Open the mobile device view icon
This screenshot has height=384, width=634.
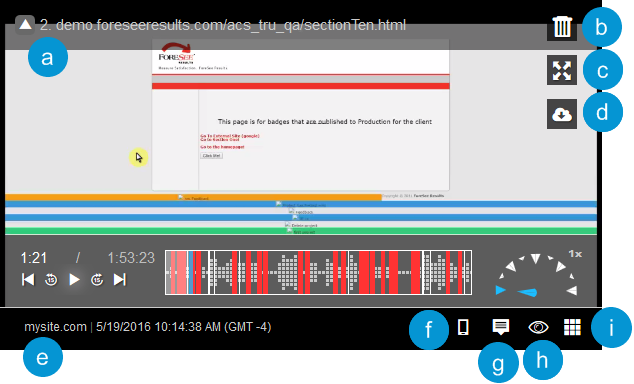[x=463, y=327]
